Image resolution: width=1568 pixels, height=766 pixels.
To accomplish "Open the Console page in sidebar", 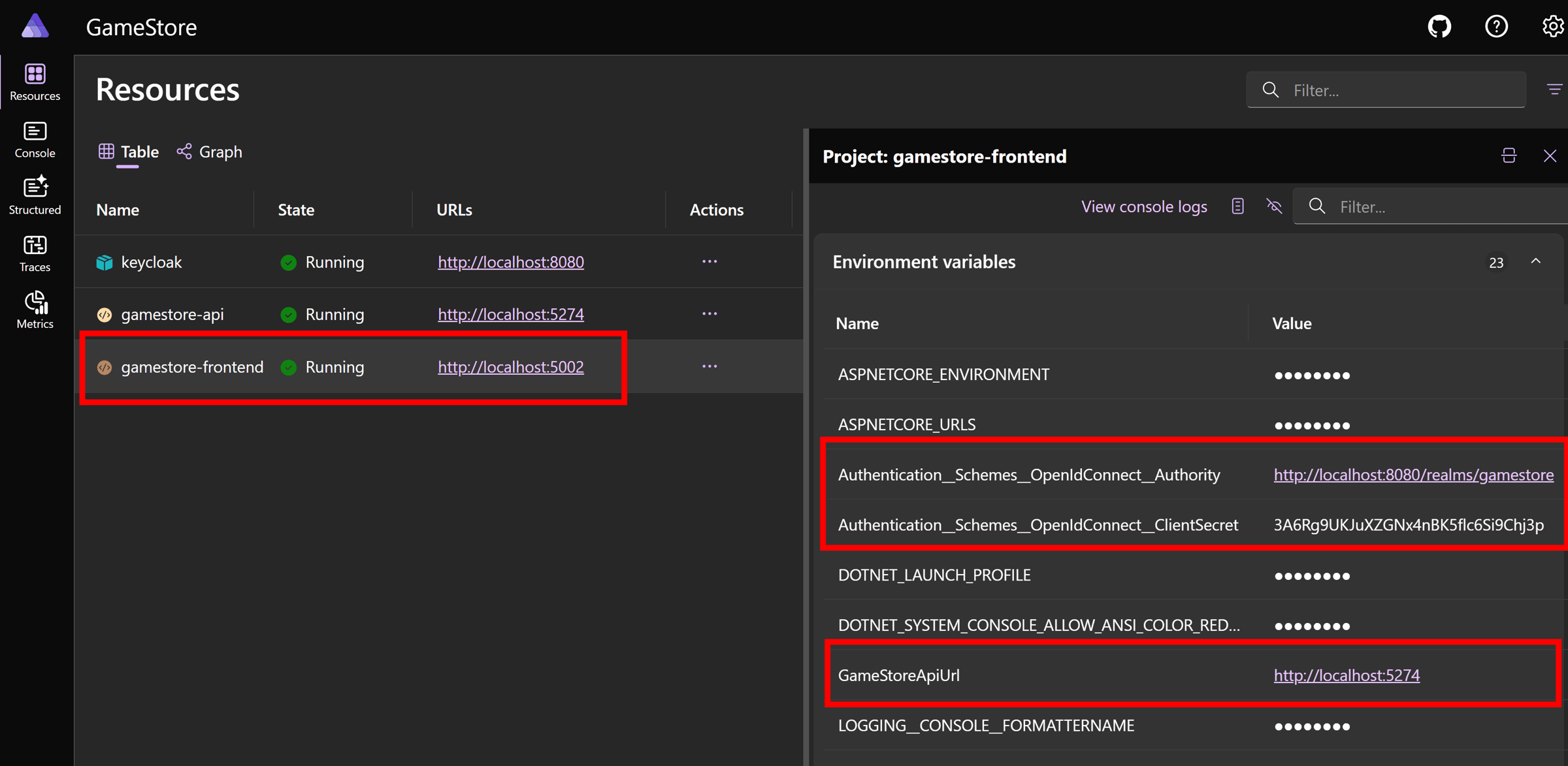I will (x=35, y=140).
